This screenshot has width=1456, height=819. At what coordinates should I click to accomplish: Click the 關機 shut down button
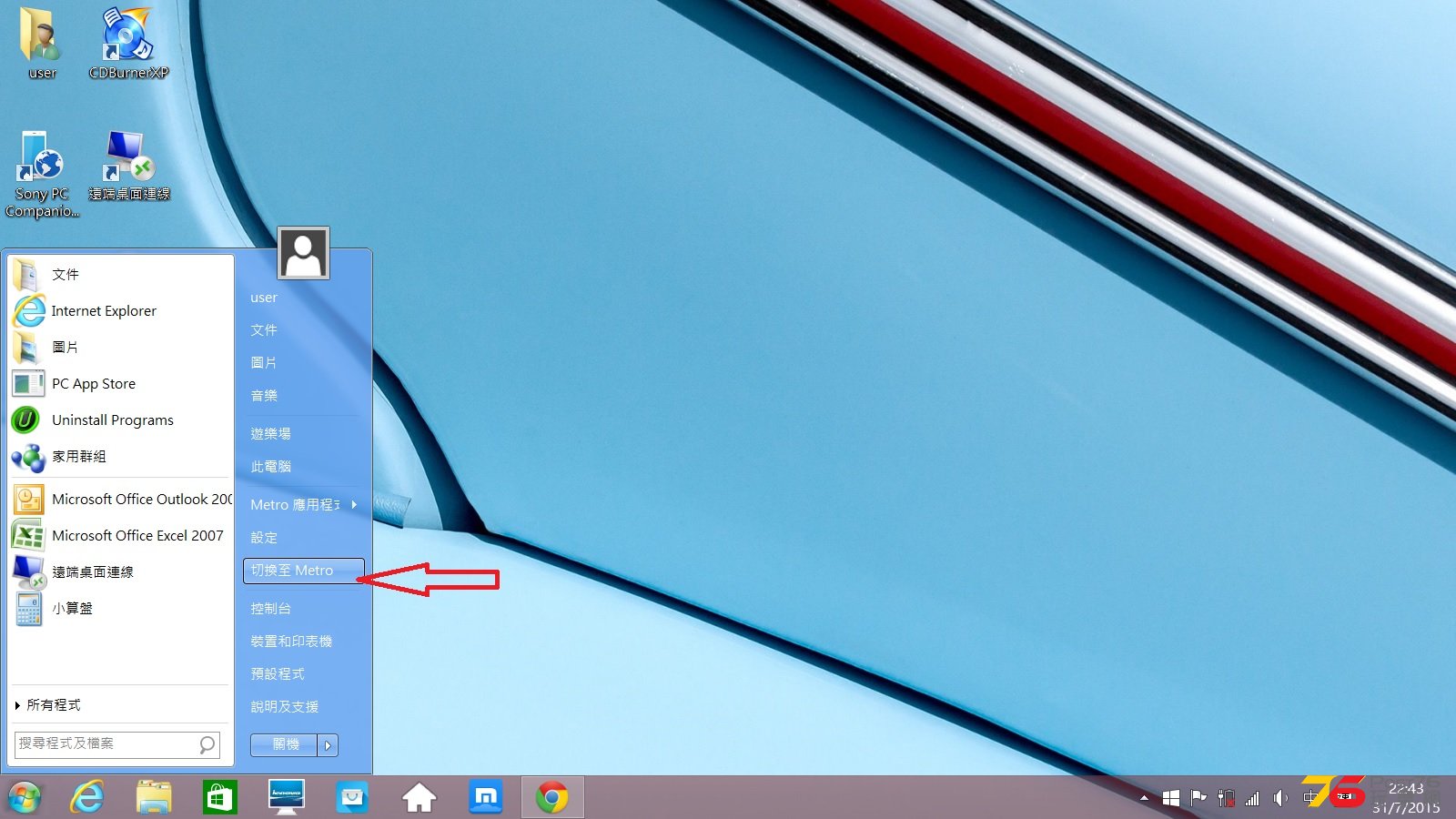coord(284,744)
